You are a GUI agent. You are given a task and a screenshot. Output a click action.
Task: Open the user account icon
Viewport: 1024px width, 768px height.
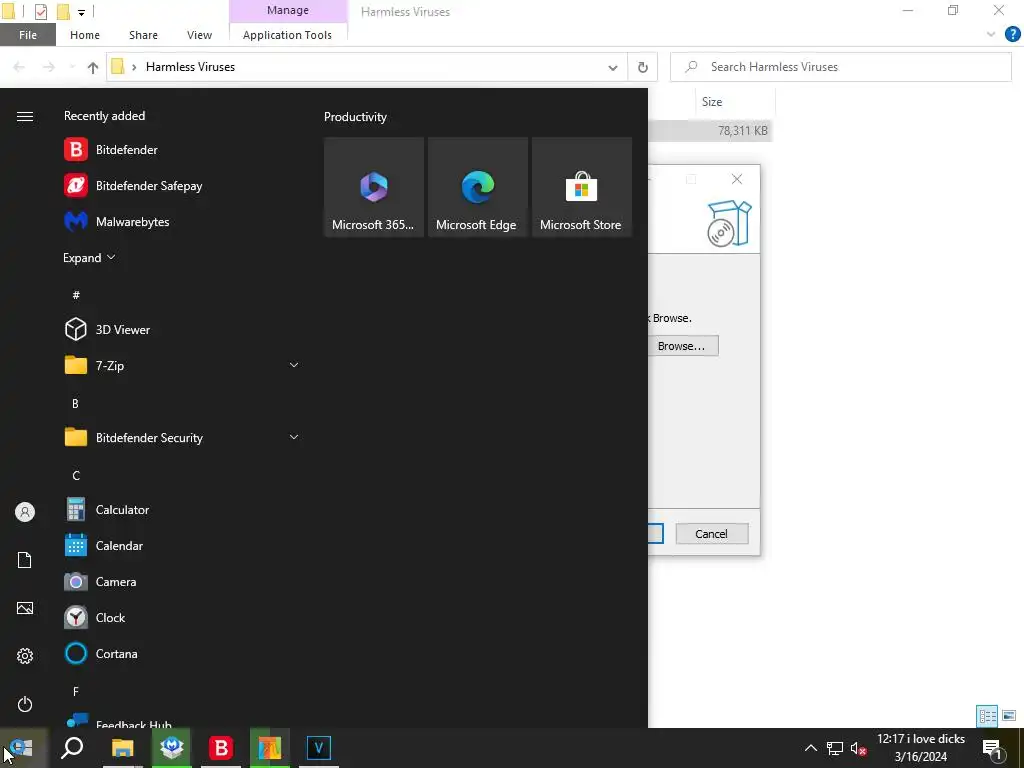(25, 512)
